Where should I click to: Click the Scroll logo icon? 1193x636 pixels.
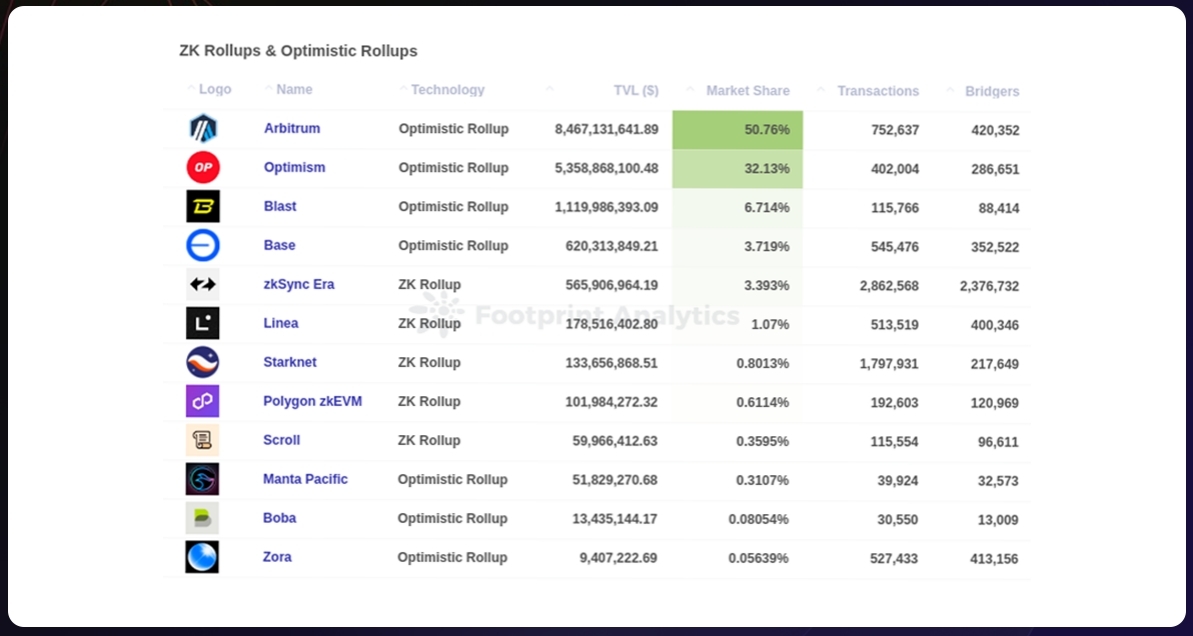[x=203, y=440]
